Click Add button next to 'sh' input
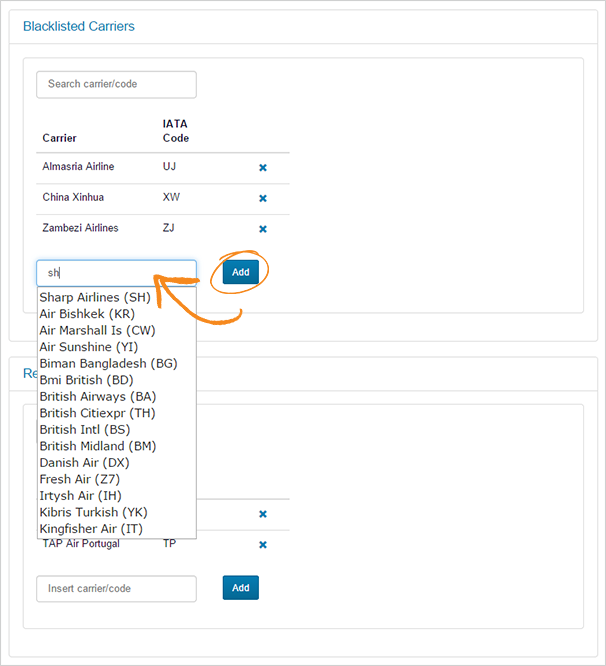606x666 pixels. pos(240,272)
